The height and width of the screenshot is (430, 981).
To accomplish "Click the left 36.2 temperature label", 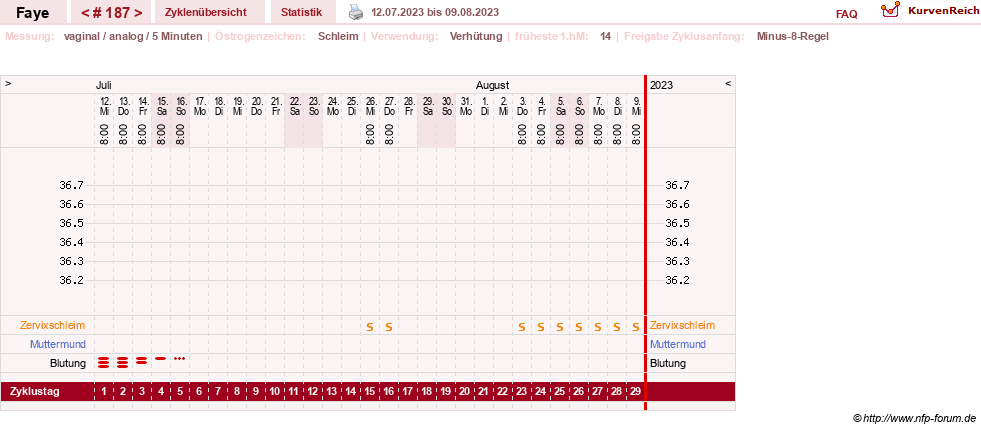I will click(71, 280).
